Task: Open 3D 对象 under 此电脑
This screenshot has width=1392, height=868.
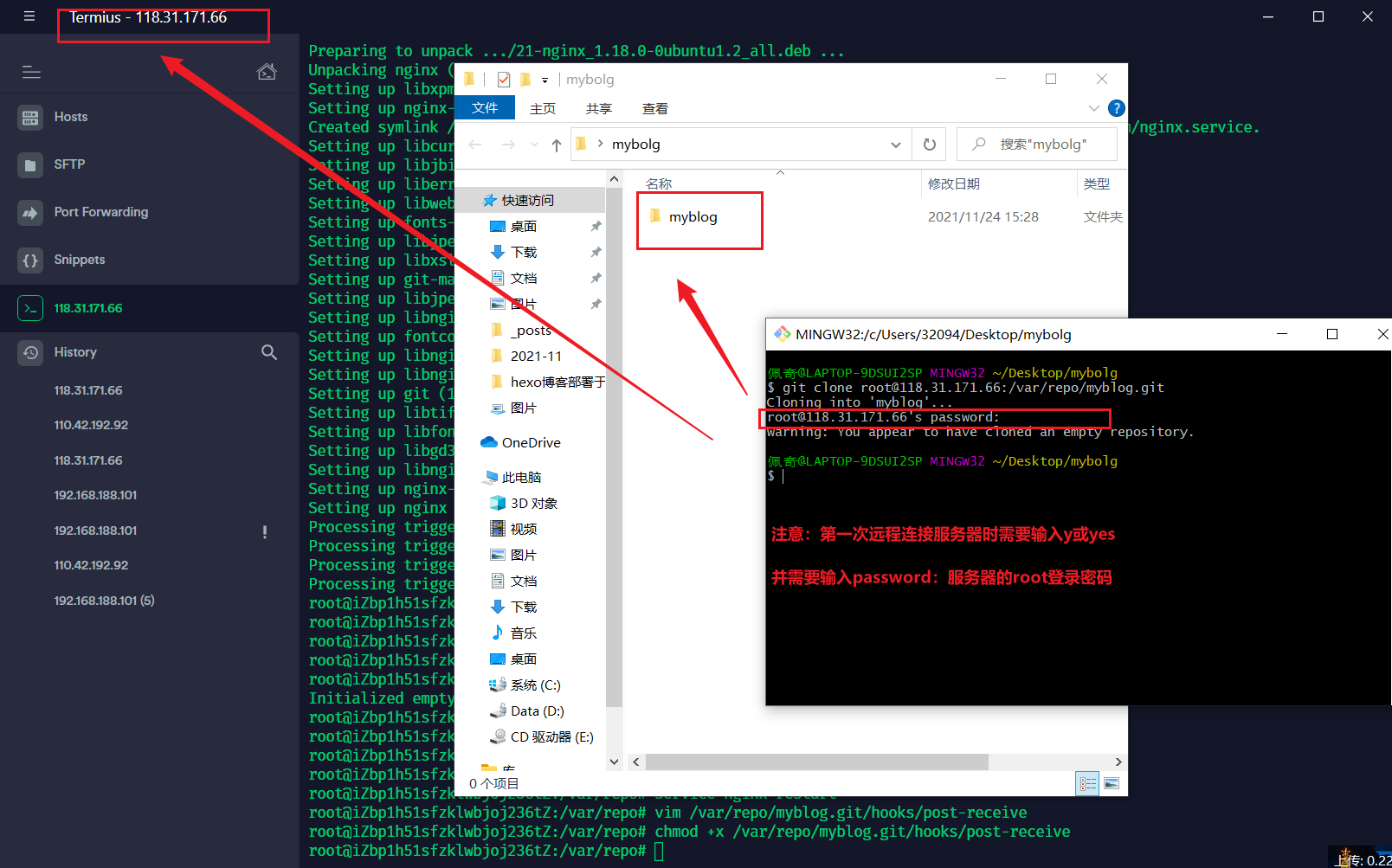Action: click(x=532, y=503)
